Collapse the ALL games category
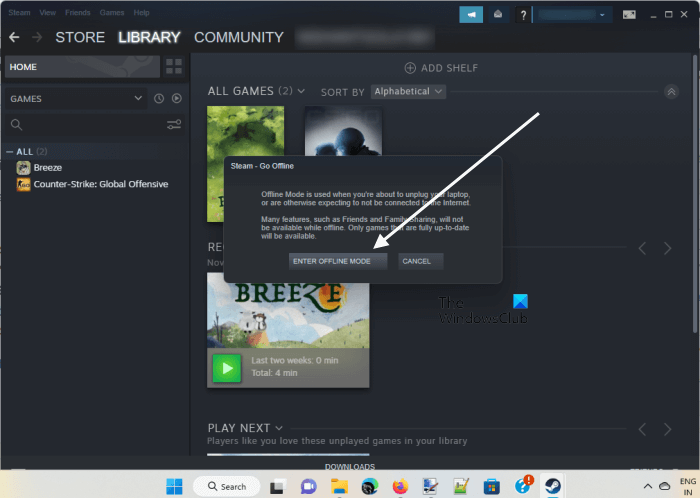 (x=9, y=152)
